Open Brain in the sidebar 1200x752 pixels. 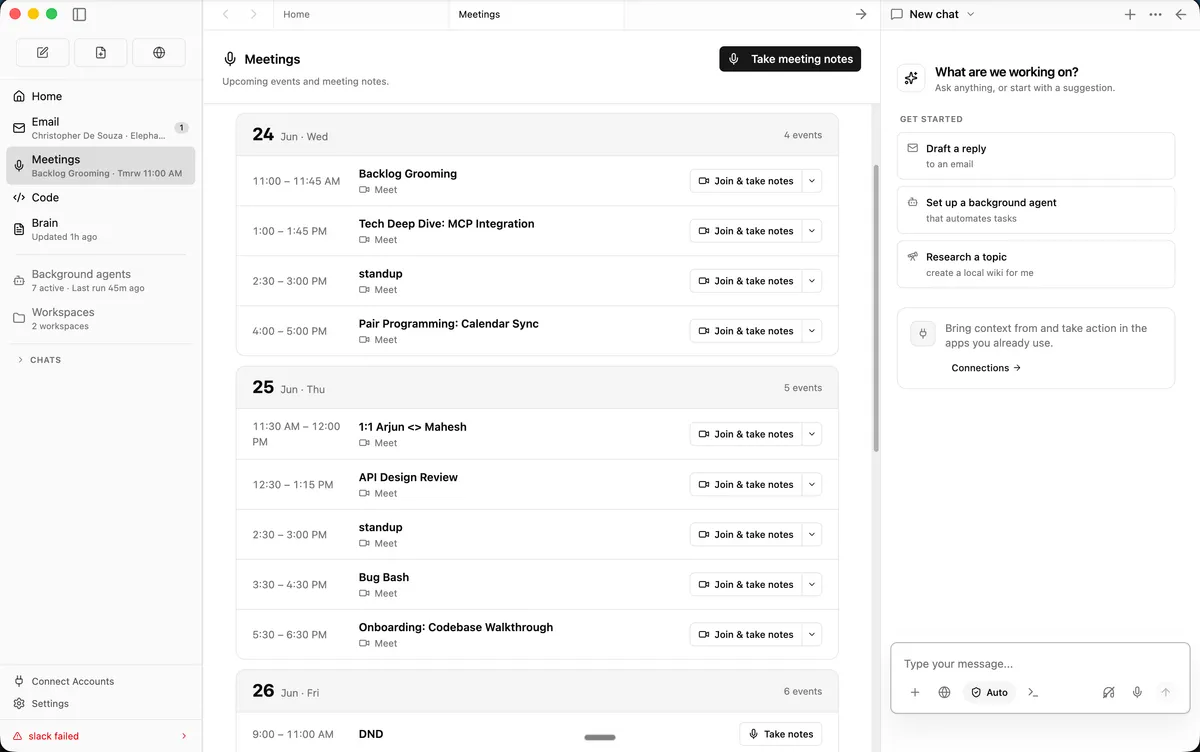click(101, 229)
